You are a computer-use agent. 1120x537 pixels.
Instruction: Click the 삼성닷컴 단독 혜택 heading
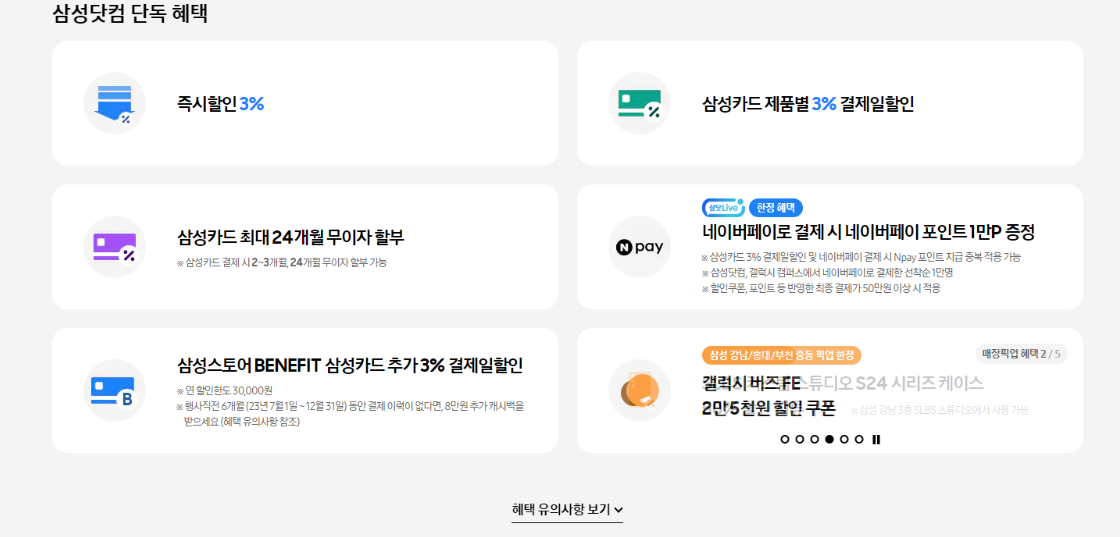tap(130, 14)
